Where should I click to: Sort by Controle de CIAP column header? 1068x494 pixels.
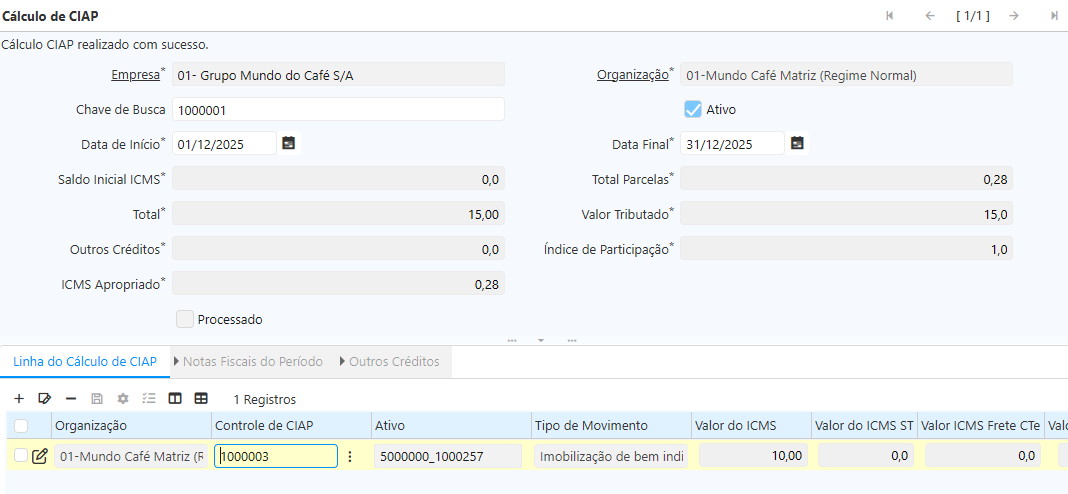(292, 425)
